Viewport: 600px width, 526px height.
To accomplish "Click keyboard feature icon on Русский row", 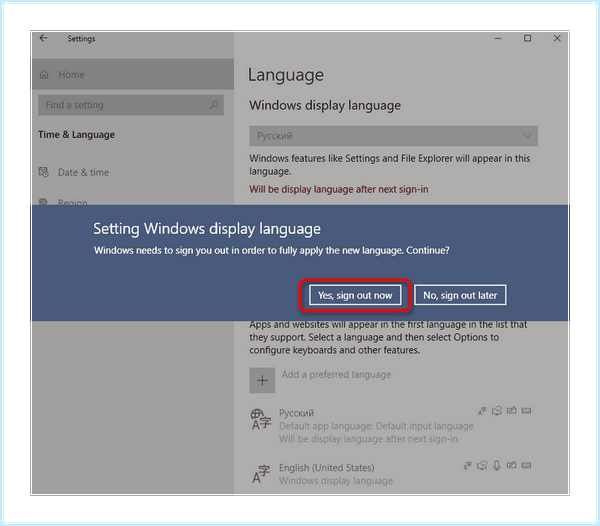I will click(x=527, y=411).
